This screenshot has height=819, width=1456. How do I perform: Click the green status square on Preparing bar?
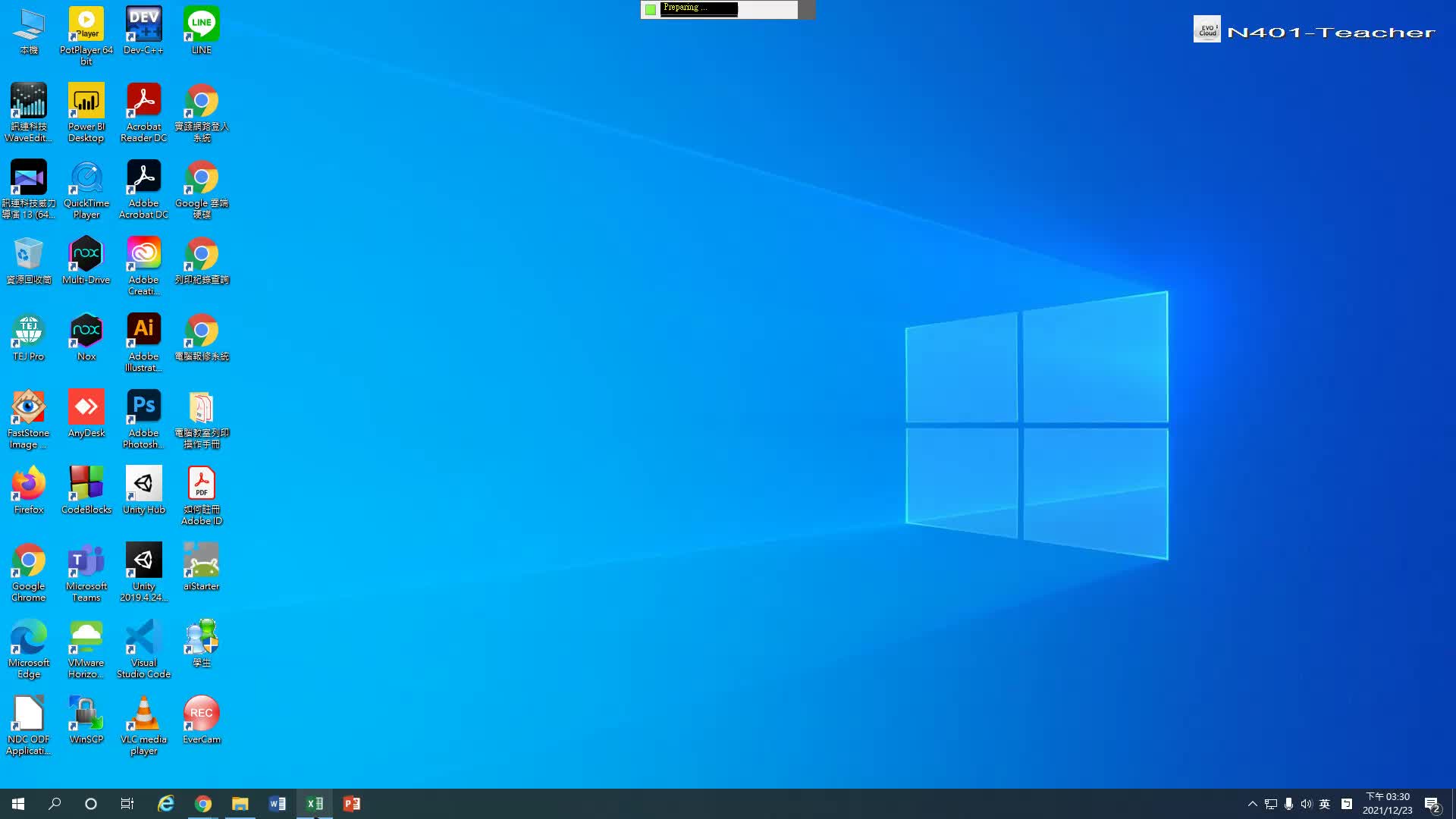pyautogui.click(x=650, y=9)
